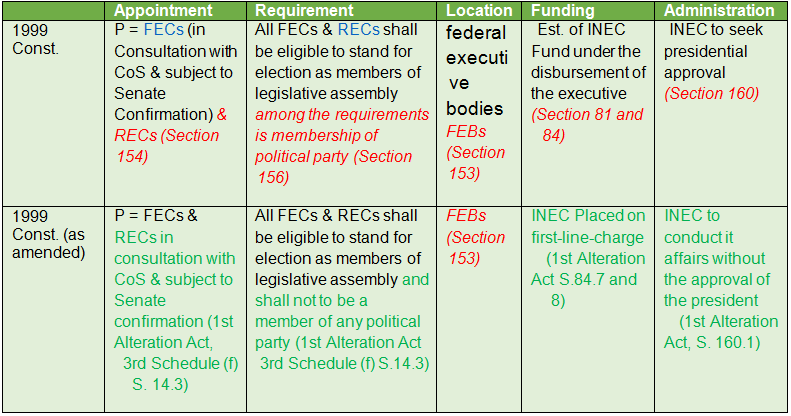
Task: Click the red (Section 160) reference
Action: [x=711, y=93]
